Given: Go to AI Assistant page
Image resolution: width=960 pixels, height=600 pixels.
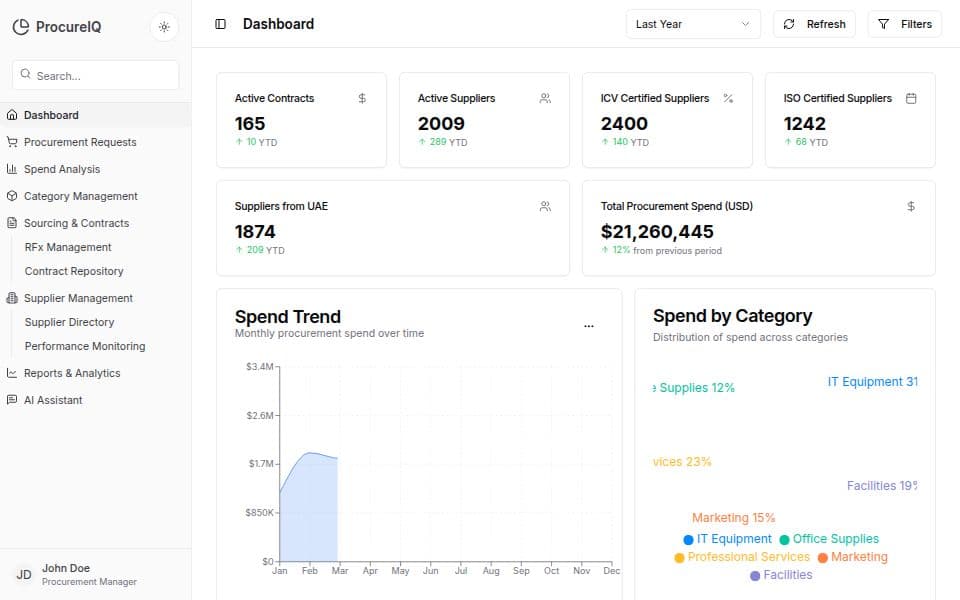Looking at the screenshot, I should [53, 400].
